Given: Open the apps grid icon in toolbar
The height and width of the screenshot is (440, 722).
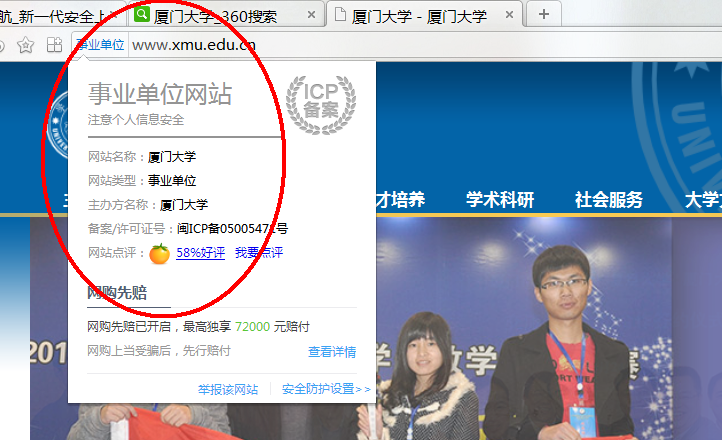Looking at the screenshot, I should 54,45.
